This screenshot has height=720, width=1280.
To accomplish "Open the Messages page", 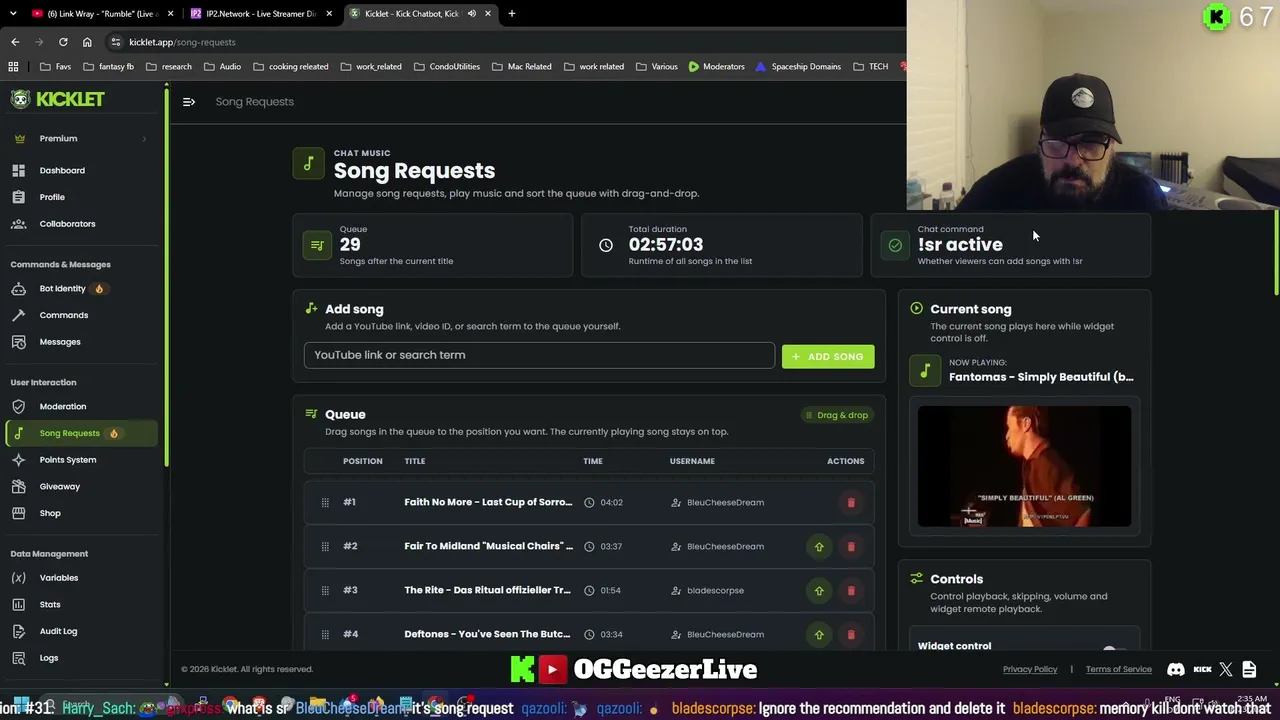I will click(60, 342).
